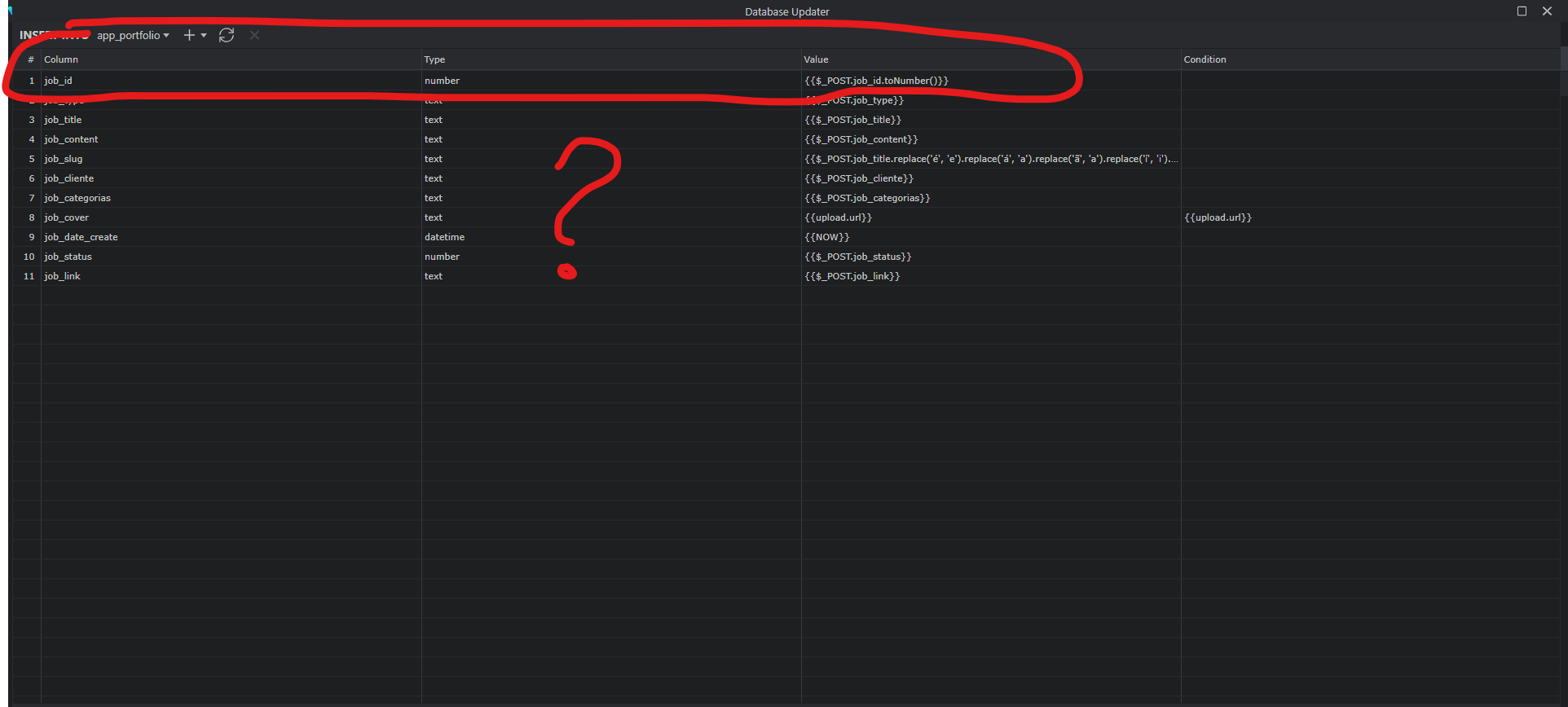Click the Value column header
This screenshot has height=707, width=1568.
pyautogui.click(x=816, y=59)
